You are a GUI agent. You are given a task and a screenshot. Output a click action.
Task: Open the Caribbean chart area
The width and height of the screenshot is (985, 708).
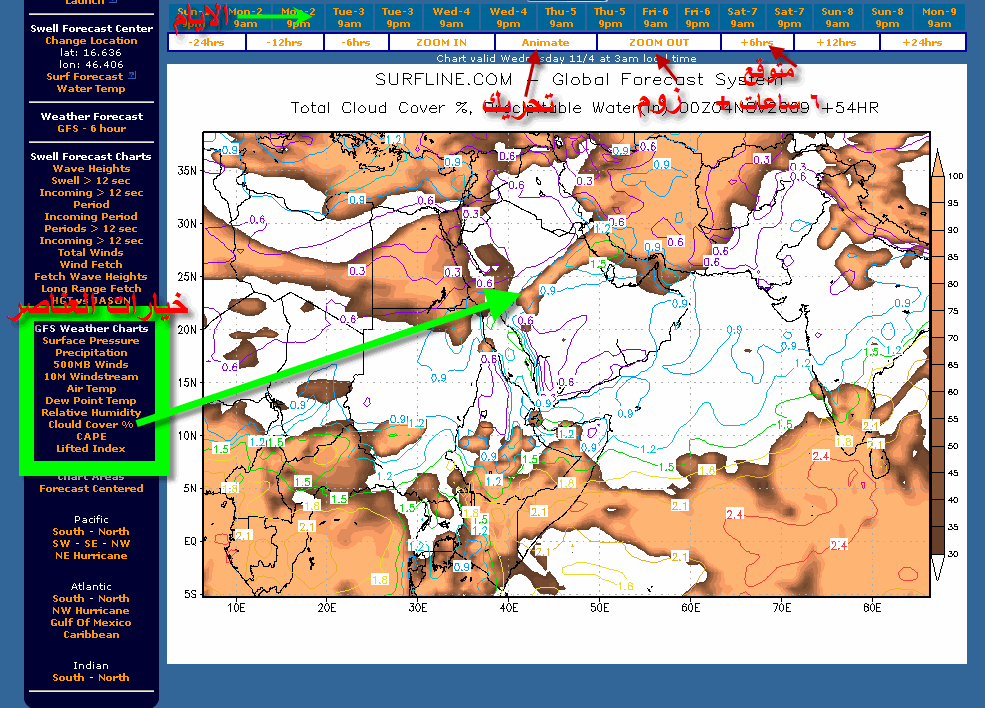click(x=91, y=634)
